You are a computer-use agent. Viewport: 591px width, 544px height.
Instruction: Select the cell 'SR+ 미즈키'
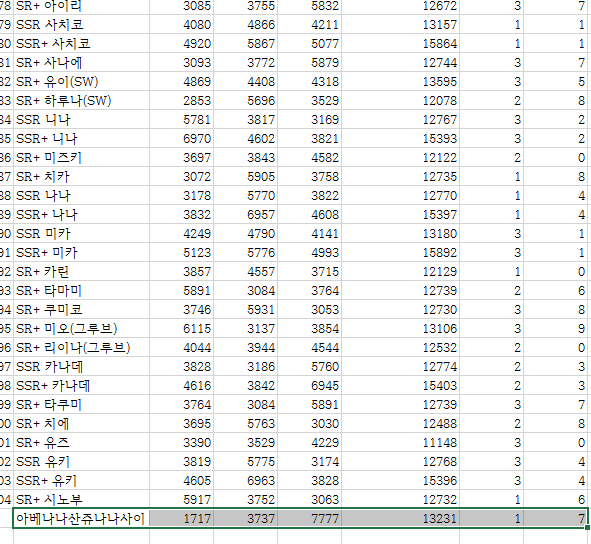tap(81, 157)
